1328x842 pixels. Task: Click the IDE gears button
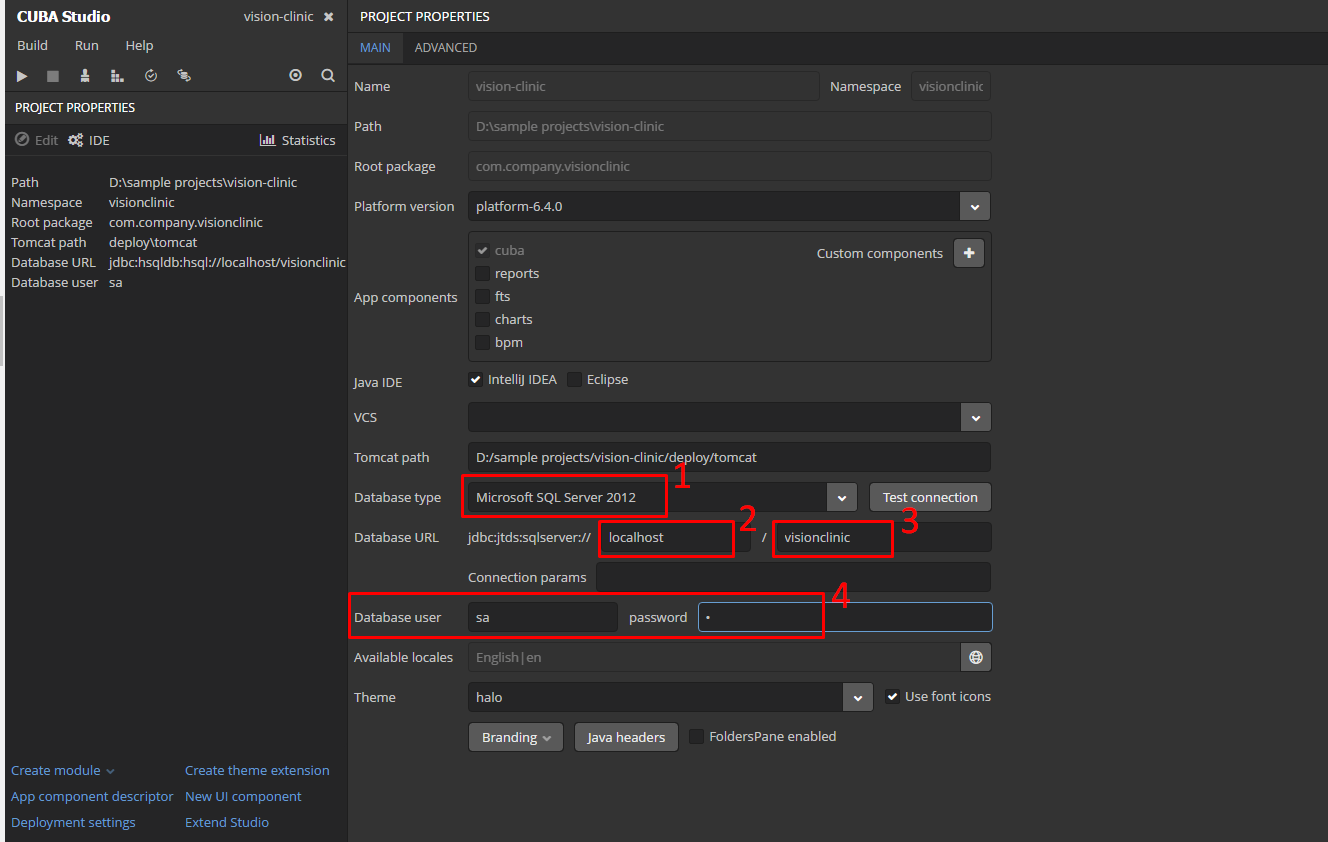tap(89, 140)
